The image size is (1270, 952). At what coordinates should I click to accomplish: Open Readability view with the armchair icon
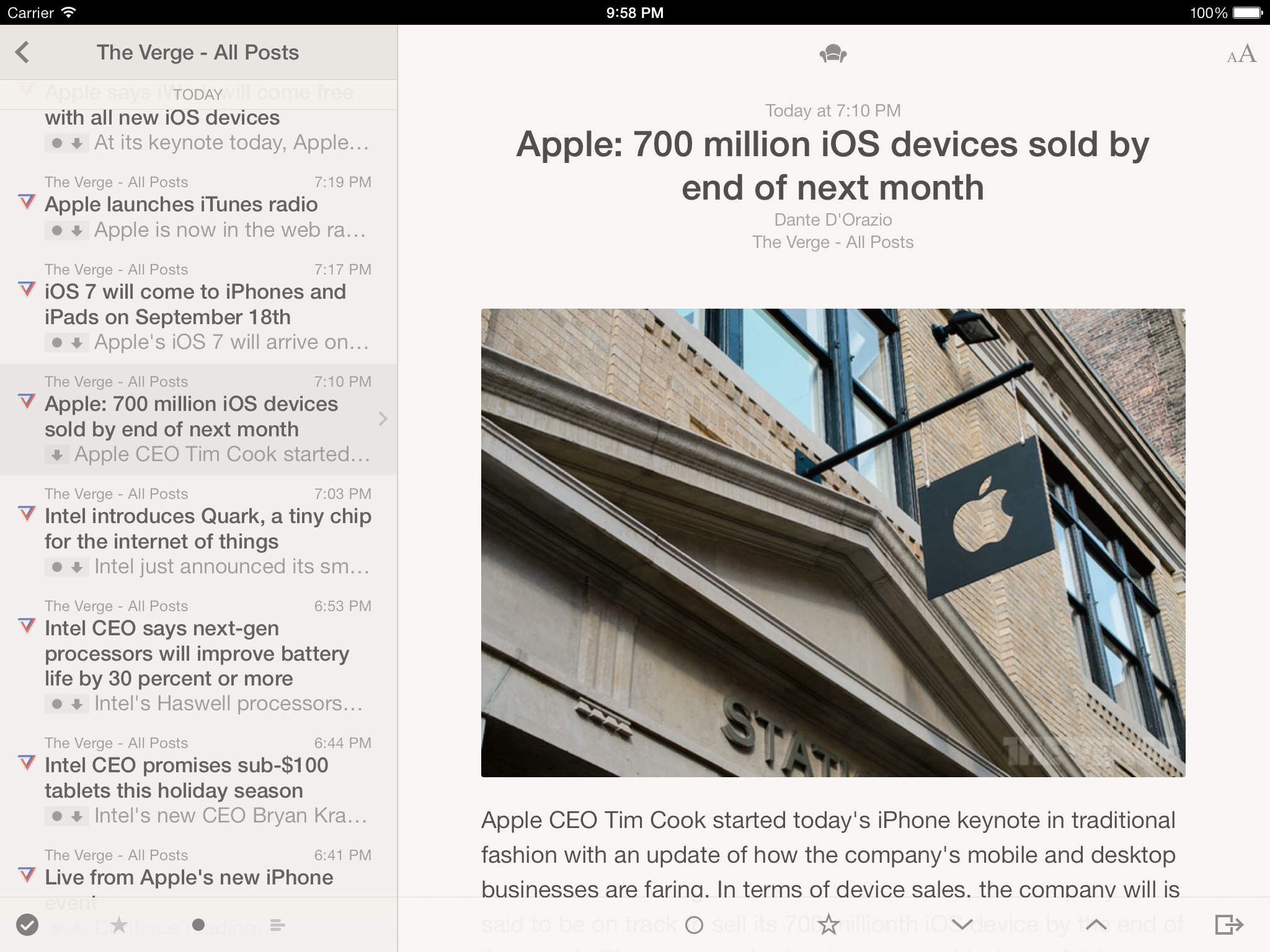[833, 54]
